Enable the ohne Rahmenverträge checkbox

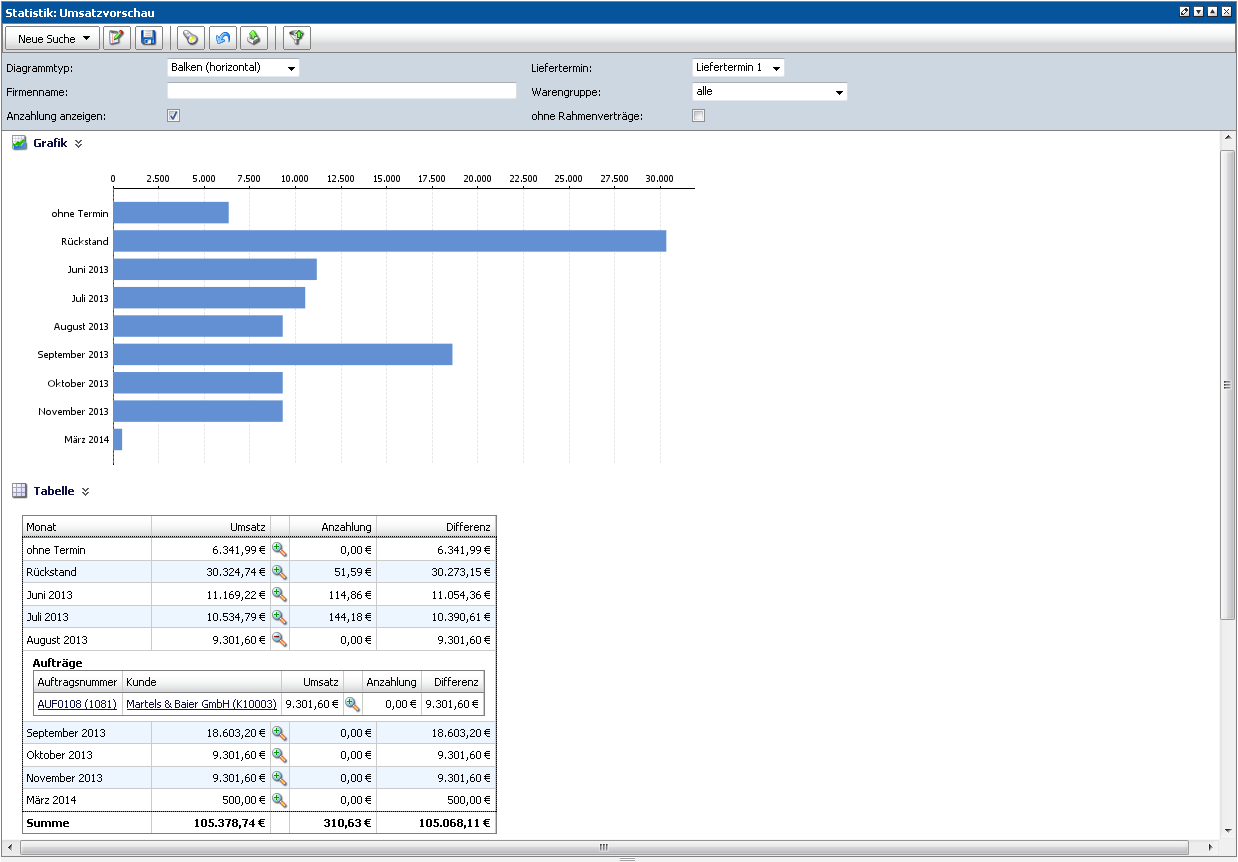click(699, 116)
